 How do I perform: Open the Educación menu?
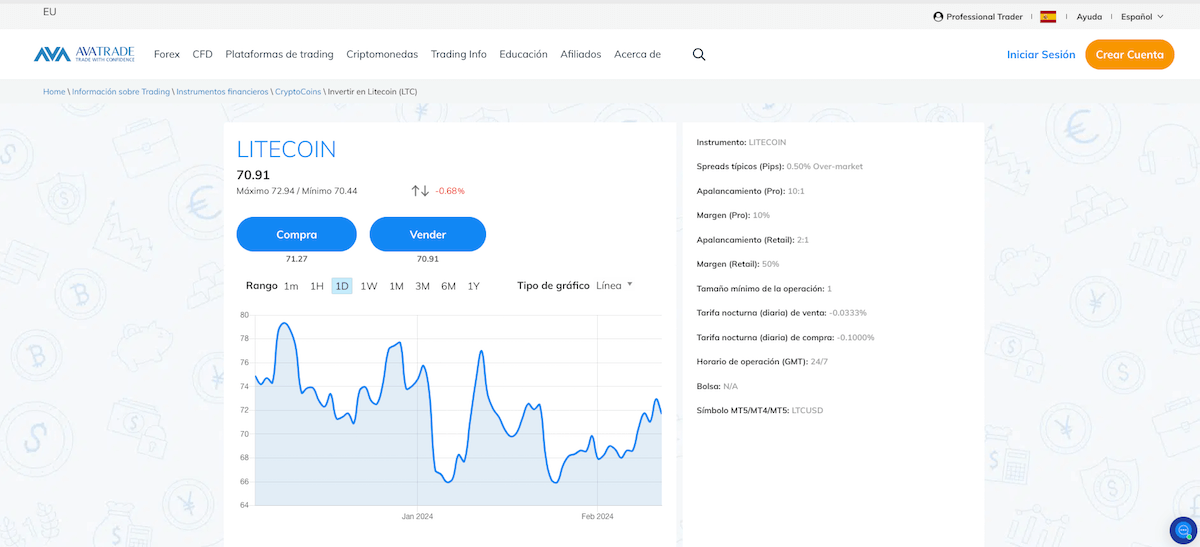[x=524, y=55]
